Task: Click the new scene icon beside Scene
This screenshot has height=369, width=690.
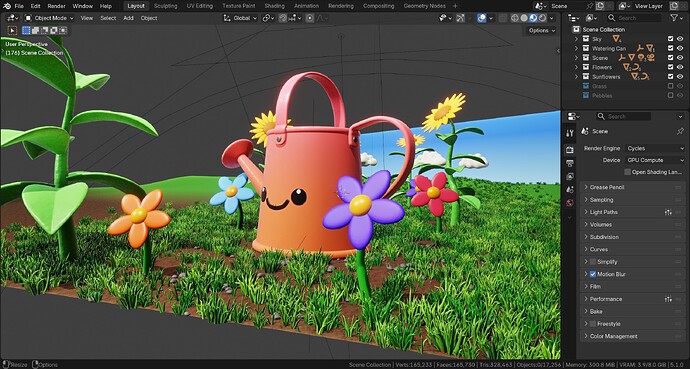Action: (x=600, y=6)
